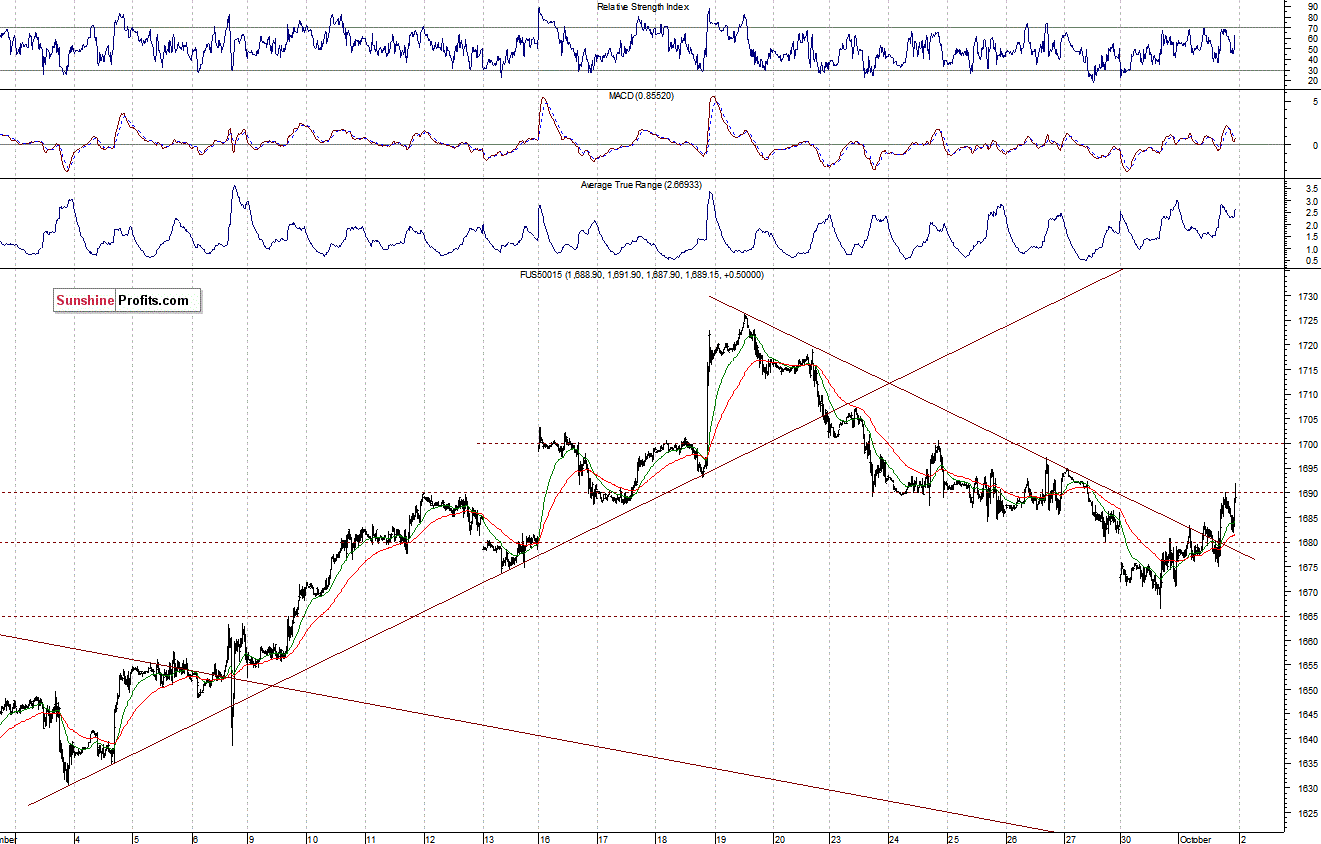Viewport: 1321px width, 844px height.
Task: Click the date label 27 on time axis
Action: (1071, 838)
